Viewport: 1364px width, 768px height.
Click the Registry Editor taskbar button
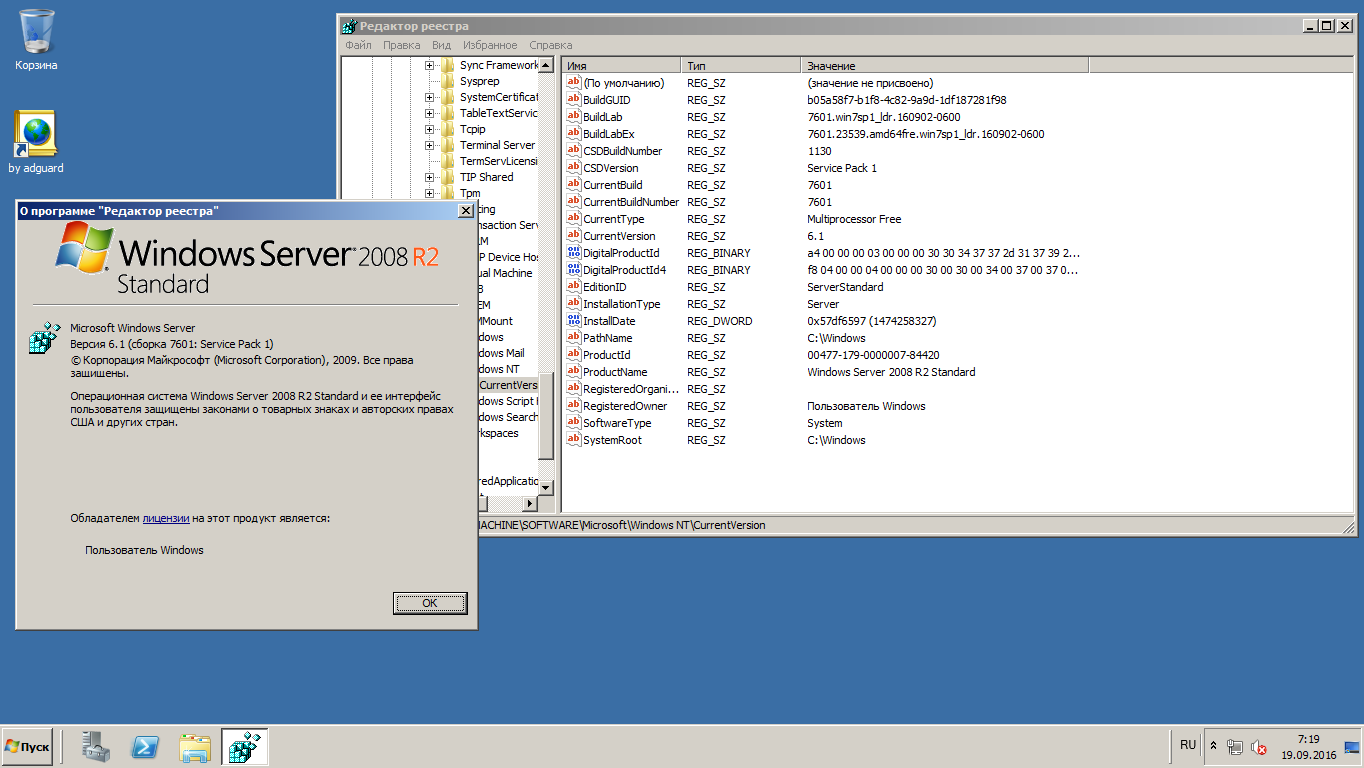coord(244,747)
